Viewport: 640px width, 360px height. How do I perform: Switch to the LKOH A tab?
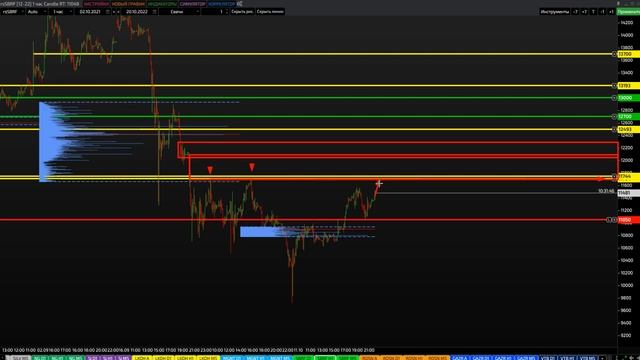(x=142, y=358)
